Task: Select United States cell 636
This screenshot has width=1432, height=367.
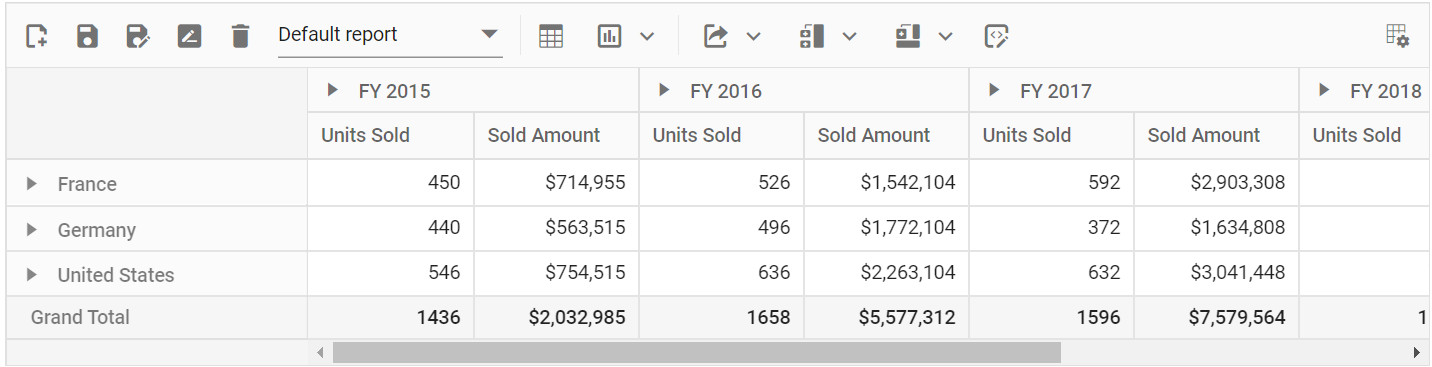Action: (x=721, y=273)
